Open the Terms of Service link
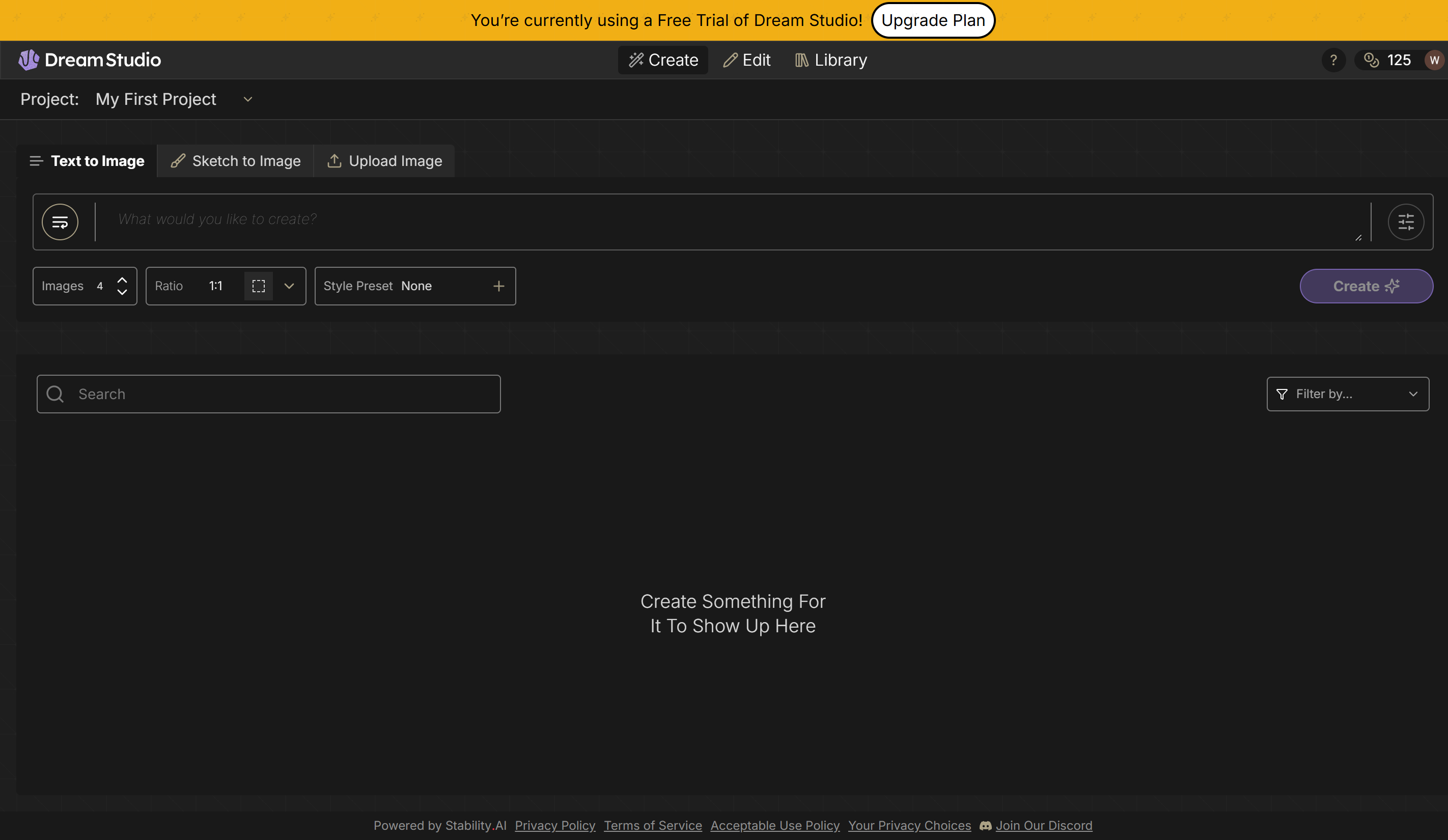 652,826
